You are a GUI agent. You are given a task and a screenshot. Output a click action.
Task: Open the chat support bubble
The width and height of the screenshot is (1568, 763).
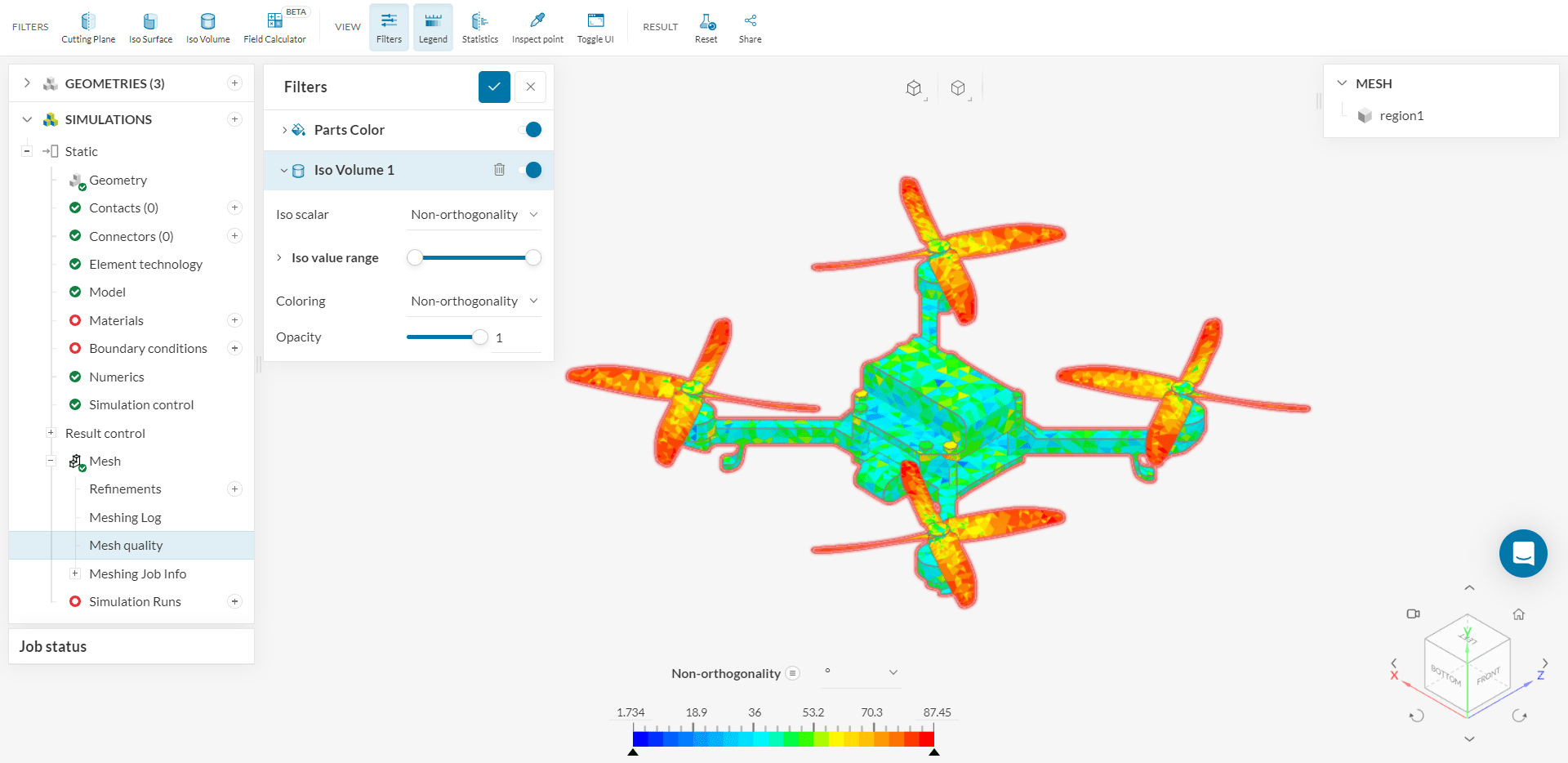[1522, 554]
